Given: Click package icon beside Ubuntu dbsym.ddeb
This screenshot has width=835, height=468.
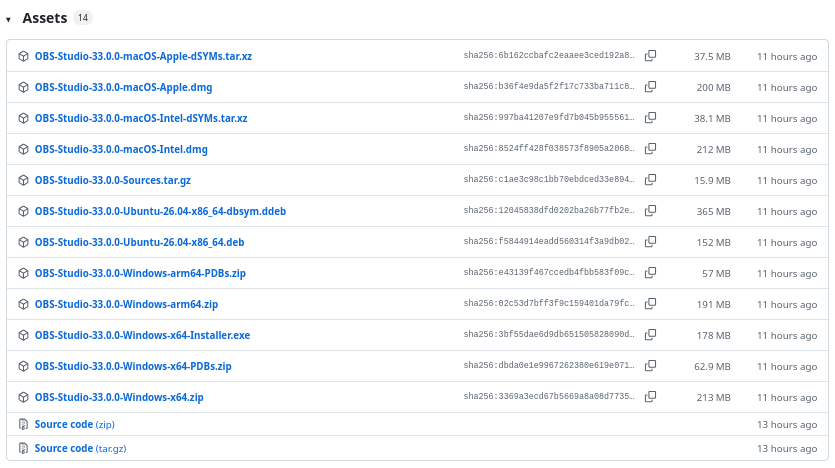Looking at the screenshot, I should click(x=23, y=211).
